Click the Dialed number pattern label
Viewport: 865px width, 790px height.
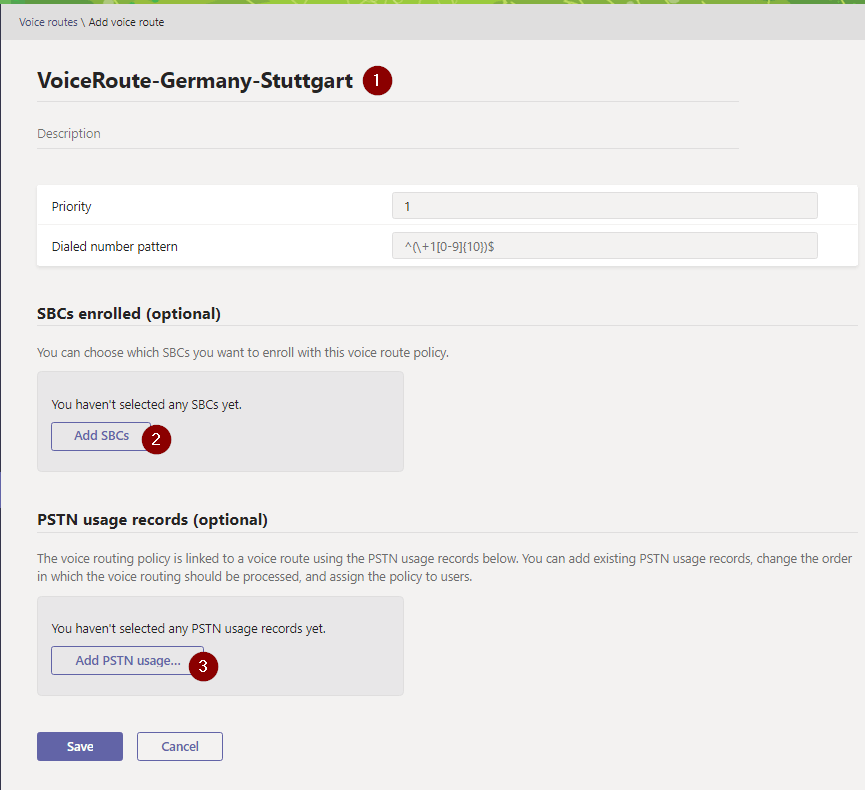[114, 246]
